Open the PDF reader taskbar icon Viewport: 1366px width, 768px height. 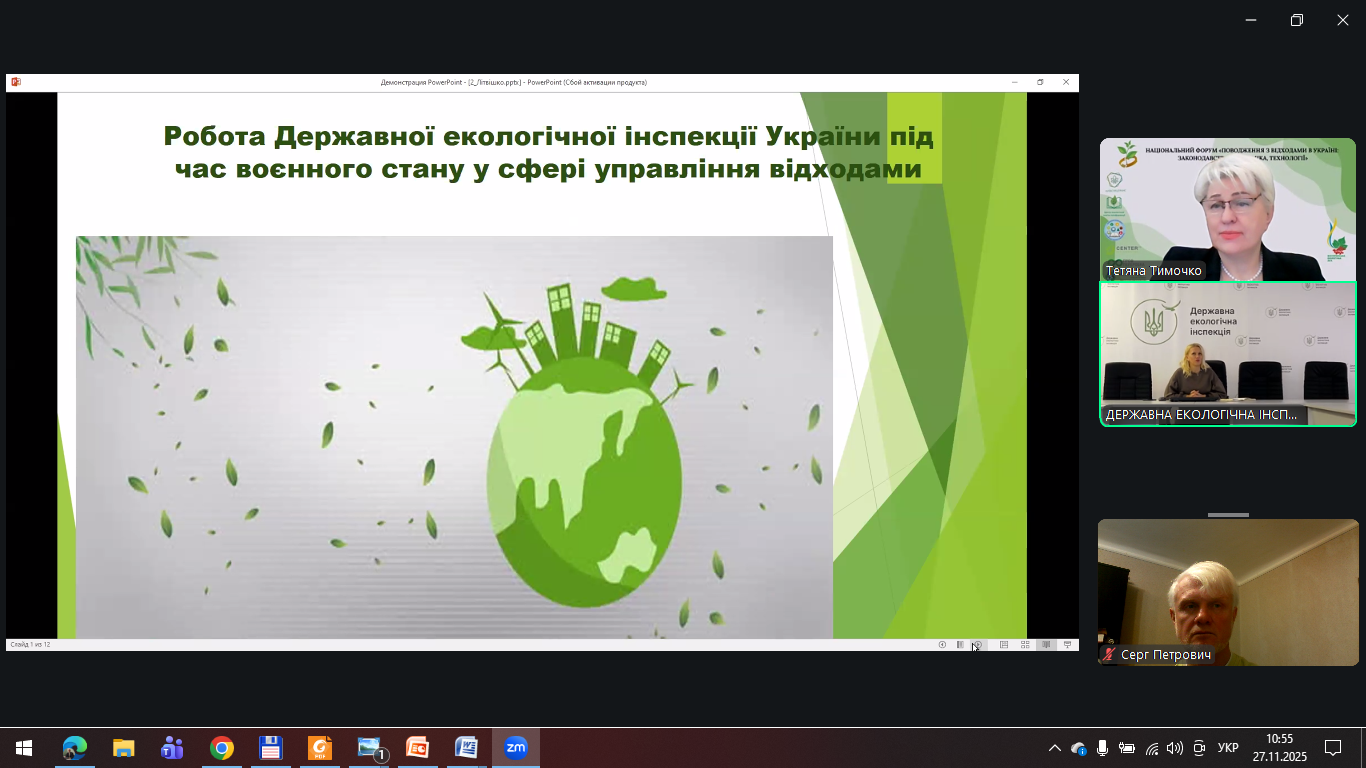(319, 748)
